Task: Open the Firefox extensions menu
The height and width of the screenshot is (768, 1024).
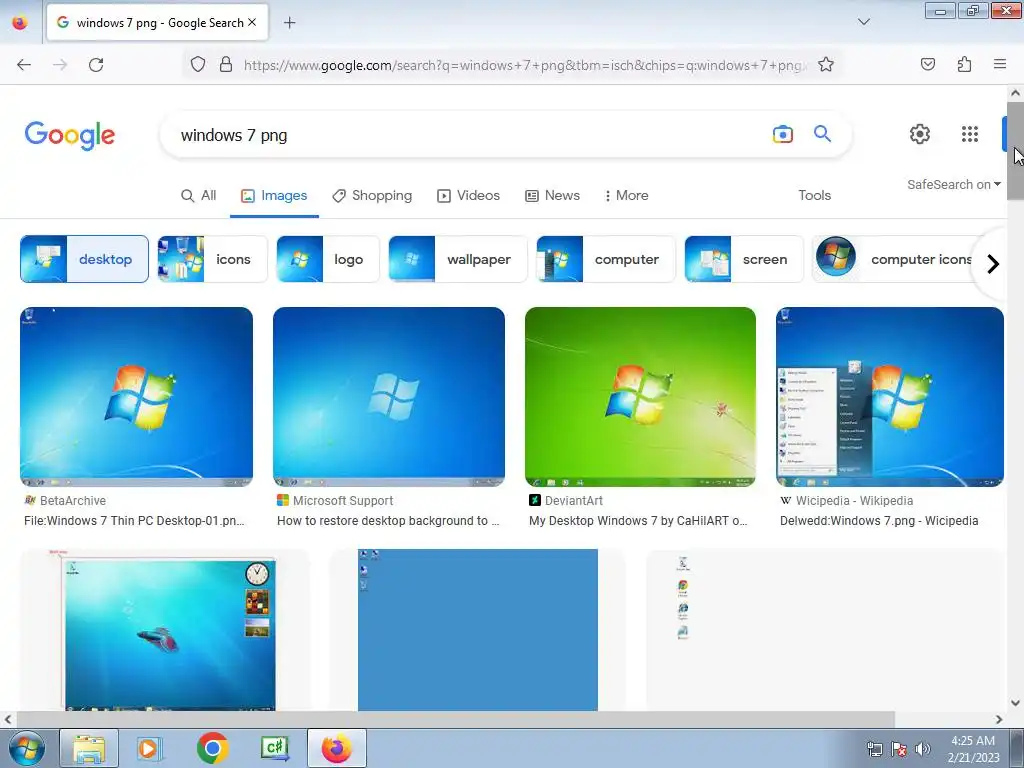Action: tap(964, 64)
